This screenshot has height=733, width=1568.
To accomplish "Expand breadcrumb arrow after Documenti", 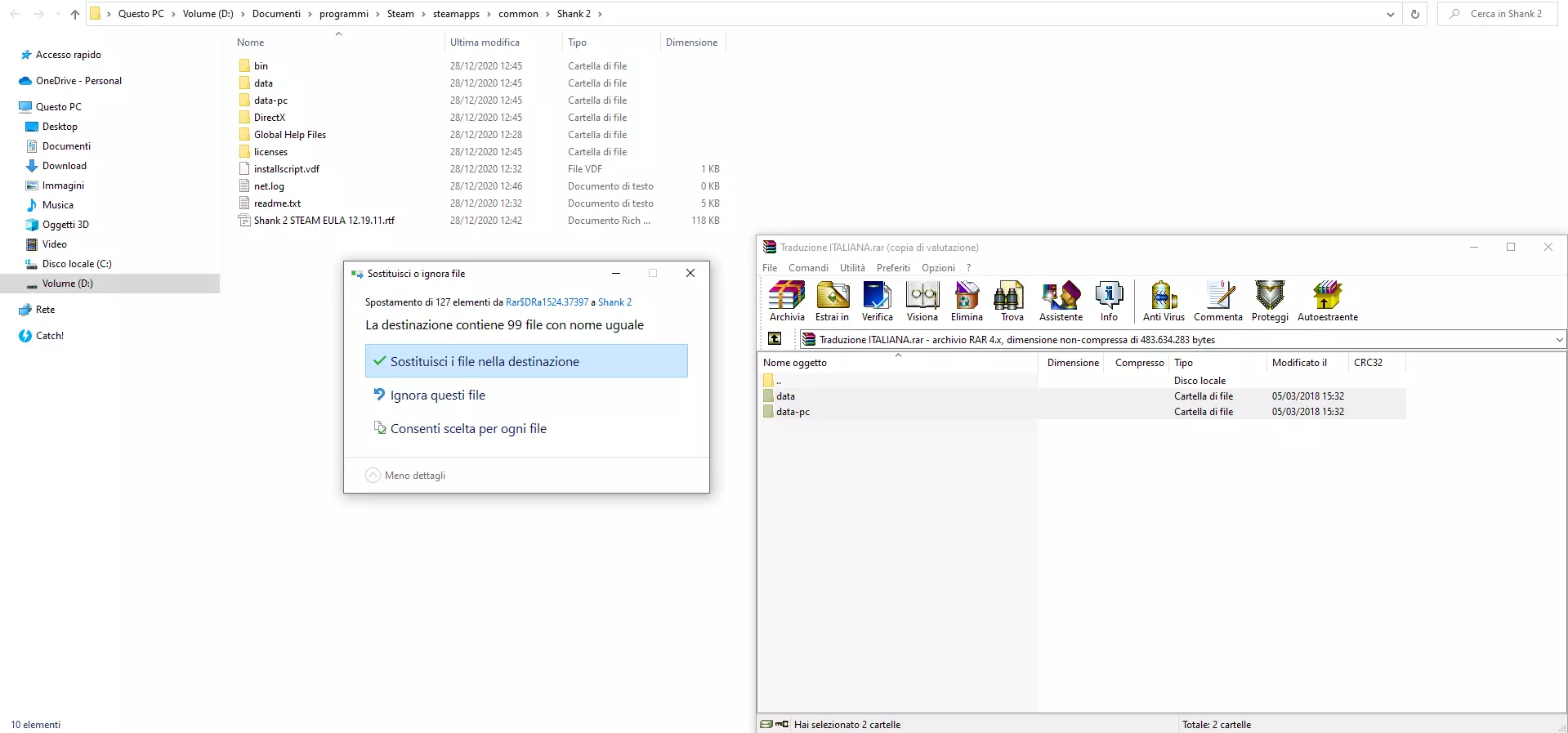I will [x=310, y=14].
